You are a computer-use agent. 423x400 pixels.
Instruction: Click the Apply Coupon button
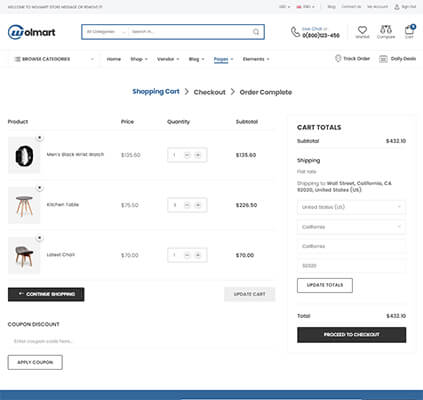pyautogui.click(x=35, y=362)
